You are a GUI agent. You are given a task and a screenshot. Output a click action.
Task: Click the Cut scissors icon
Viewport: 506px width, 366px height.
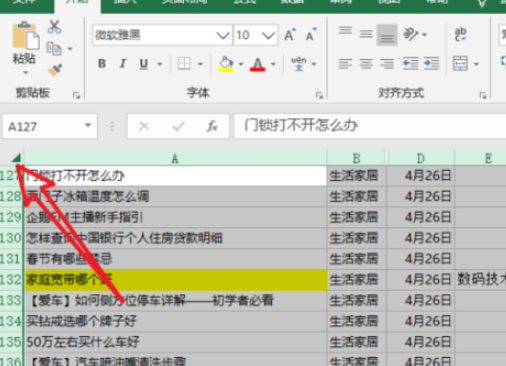(x=54, y=27)
